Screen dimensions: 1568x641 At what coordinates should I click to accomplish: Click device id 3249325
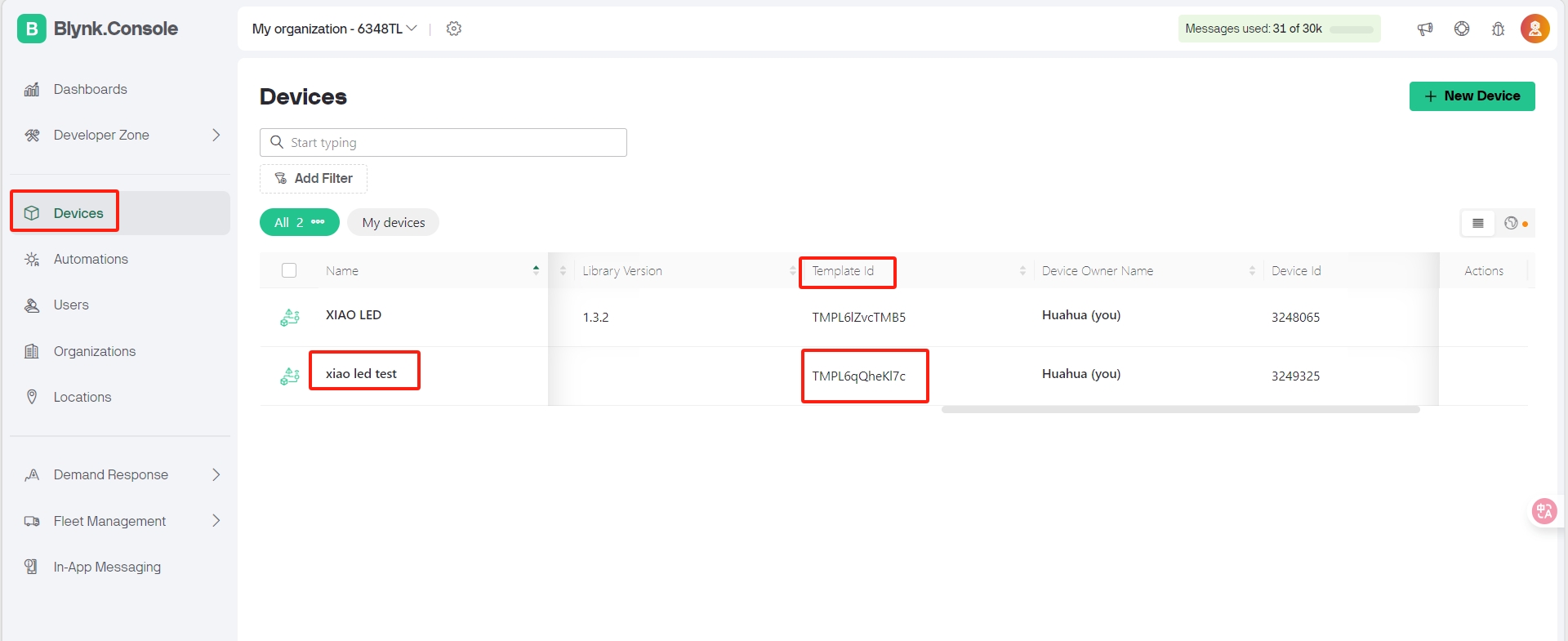click(x=1295, y=376)
